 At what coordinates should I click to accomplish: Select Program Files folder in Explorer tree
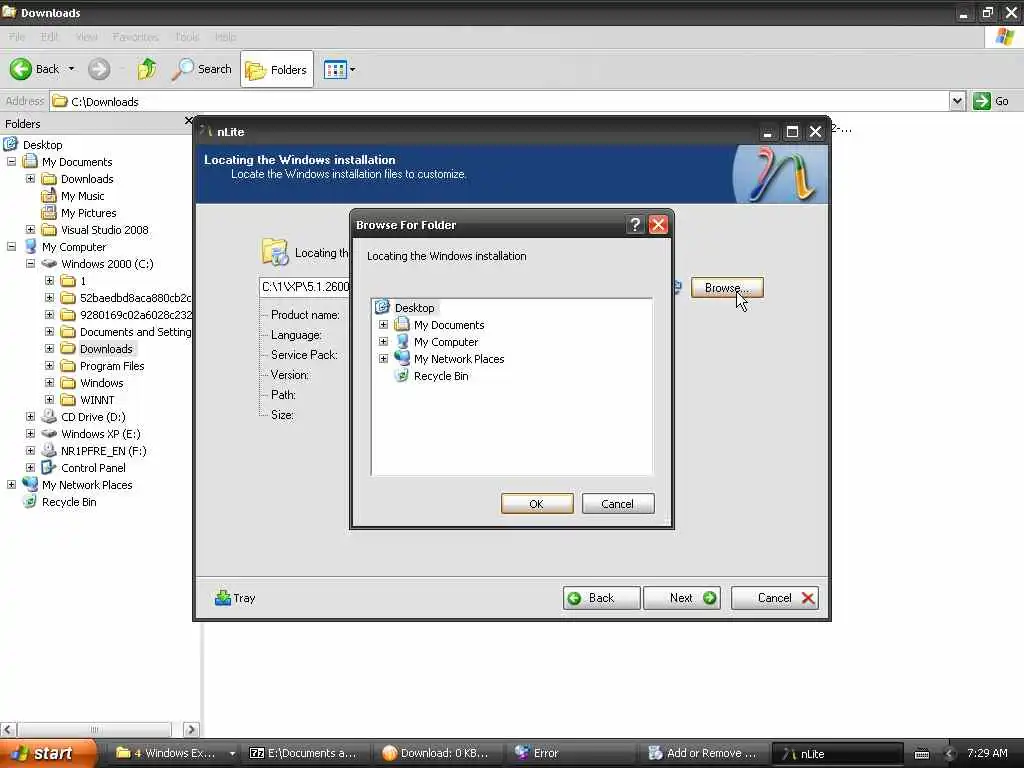pos(112,366)
